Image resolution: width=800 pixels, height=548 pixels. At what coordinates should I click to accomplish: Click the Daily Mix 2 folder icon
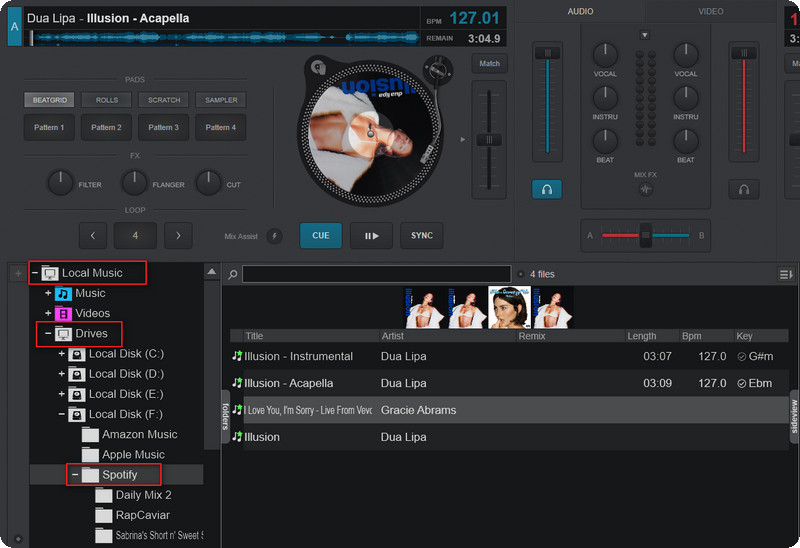click(104, 495)
